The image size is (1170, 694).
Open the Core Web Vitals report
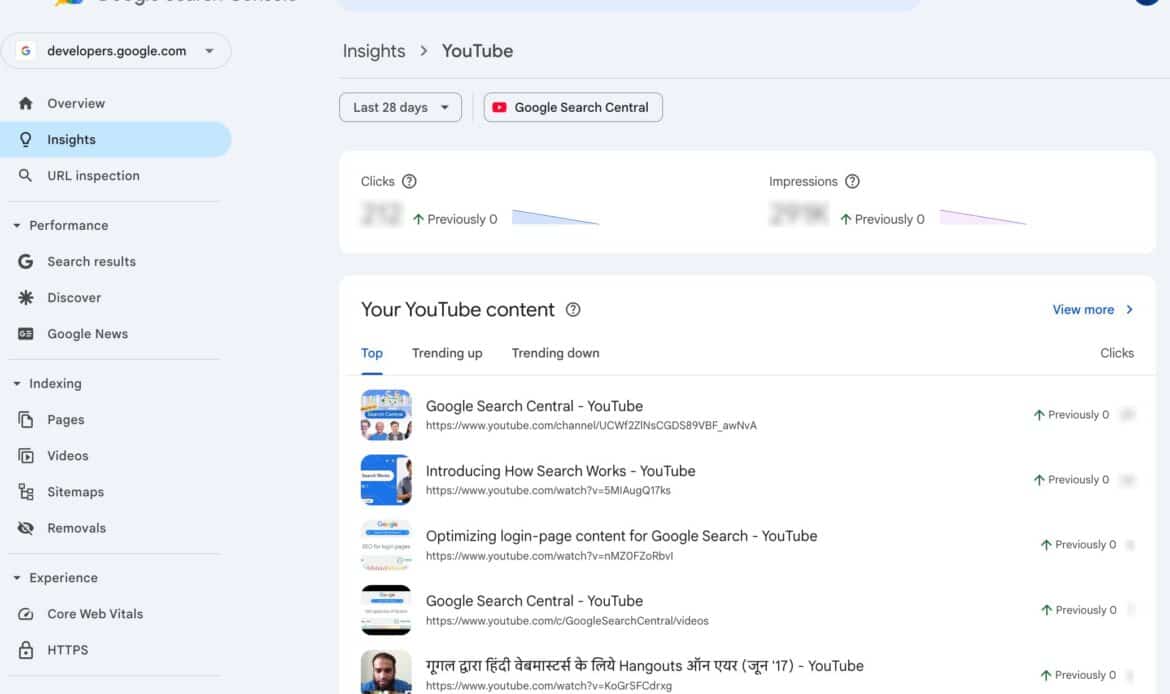(97, 613)
